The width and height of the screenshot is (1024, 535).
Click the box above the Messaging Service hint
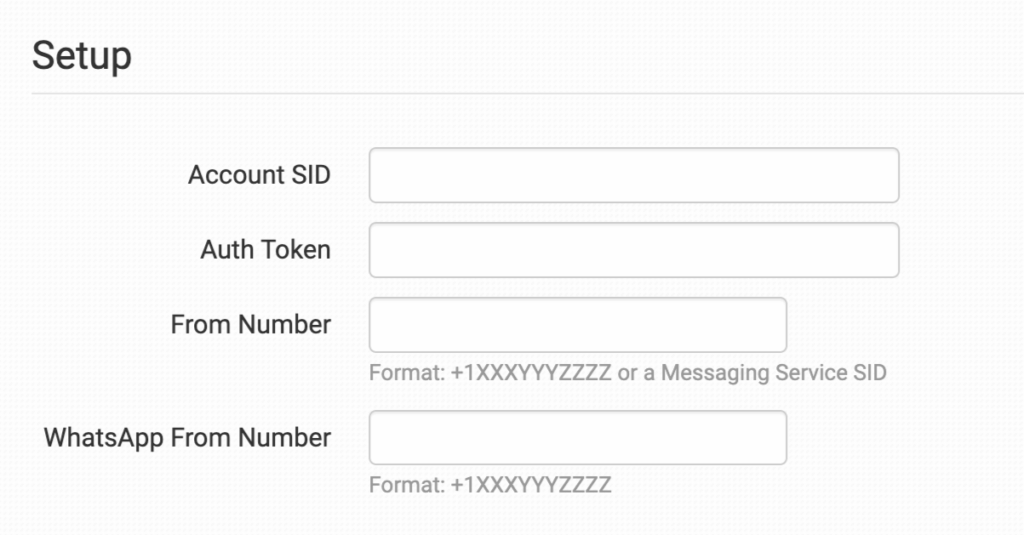click(x=577, y=324)
